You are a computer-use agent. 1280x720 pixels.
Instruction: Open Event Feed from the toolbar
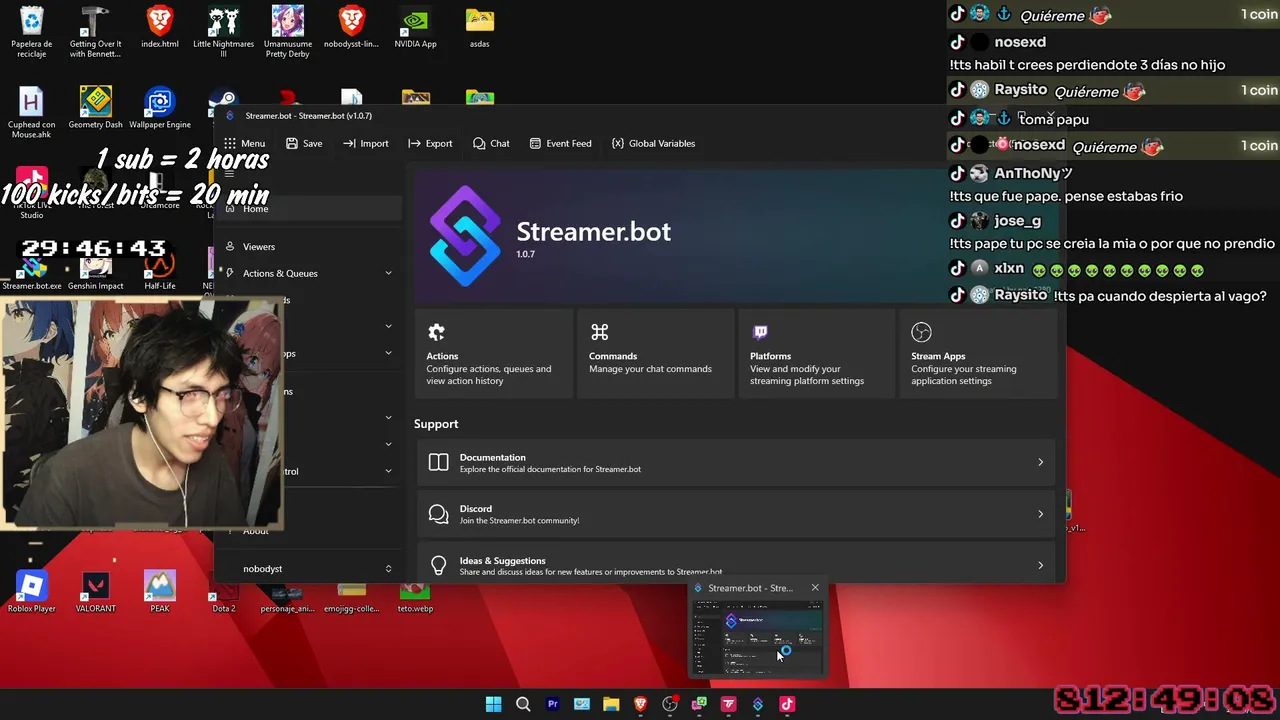560,143
